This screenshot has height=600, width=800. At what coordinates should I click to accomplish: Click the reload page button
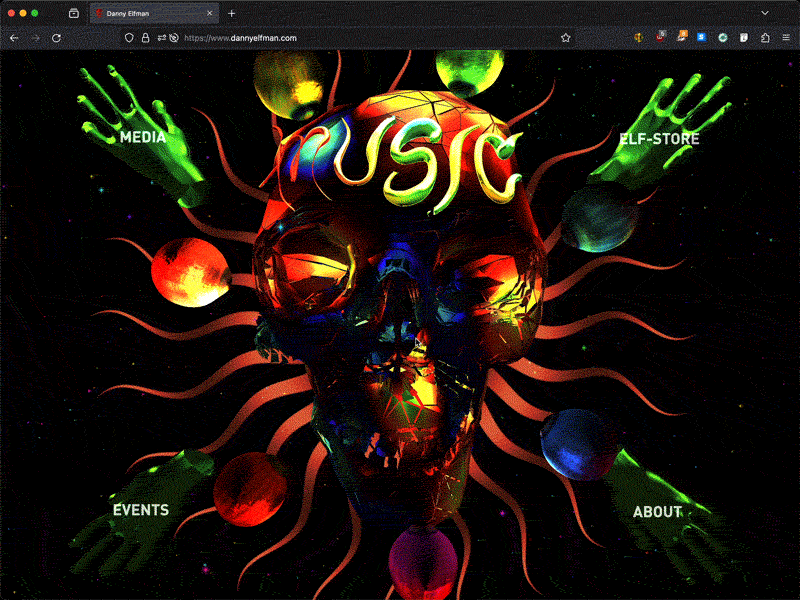[x=56, y=38]
